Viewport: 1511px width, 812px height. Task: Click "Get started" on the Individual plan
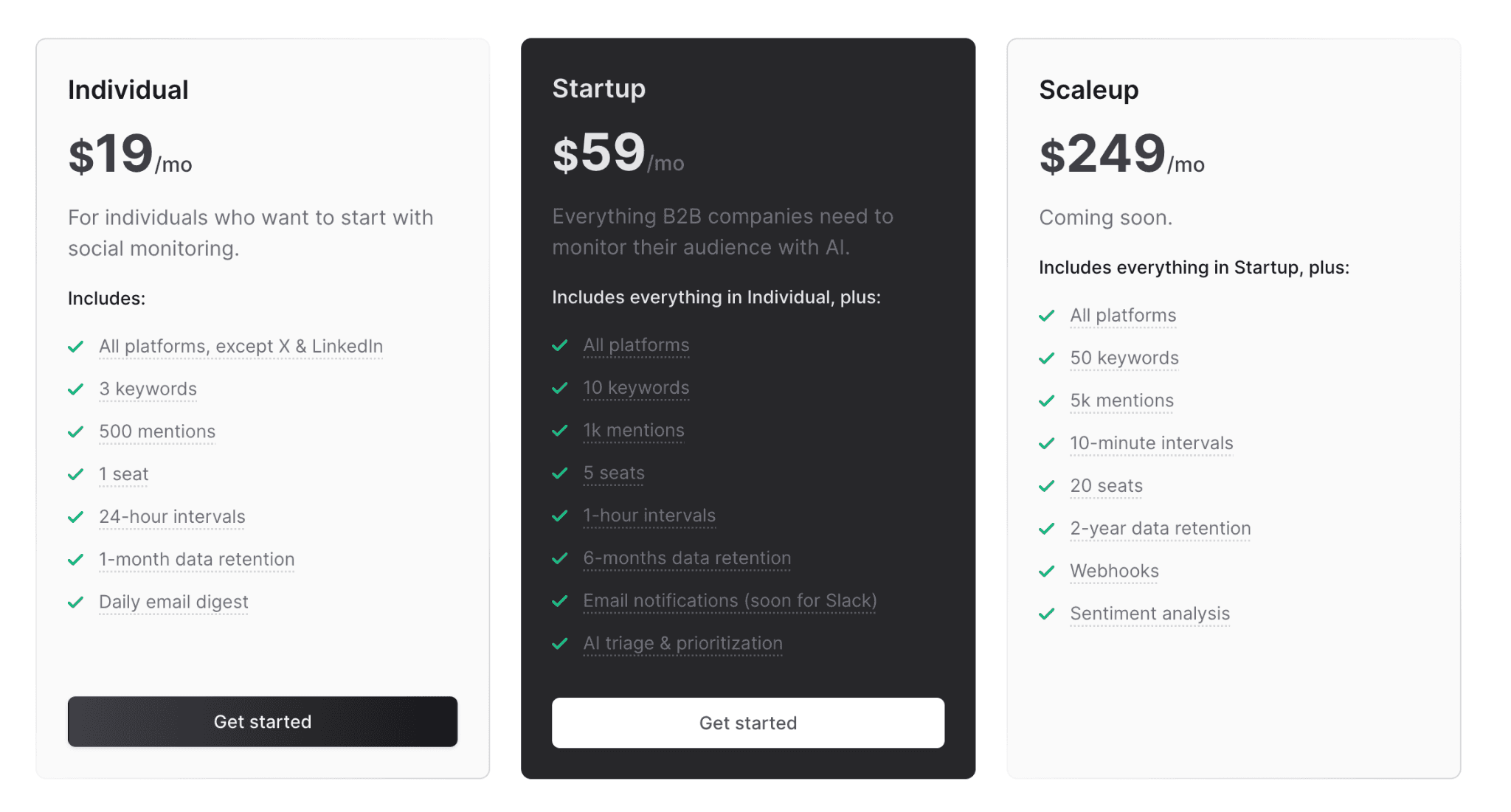pyautogui.click(x=262, y=721)
